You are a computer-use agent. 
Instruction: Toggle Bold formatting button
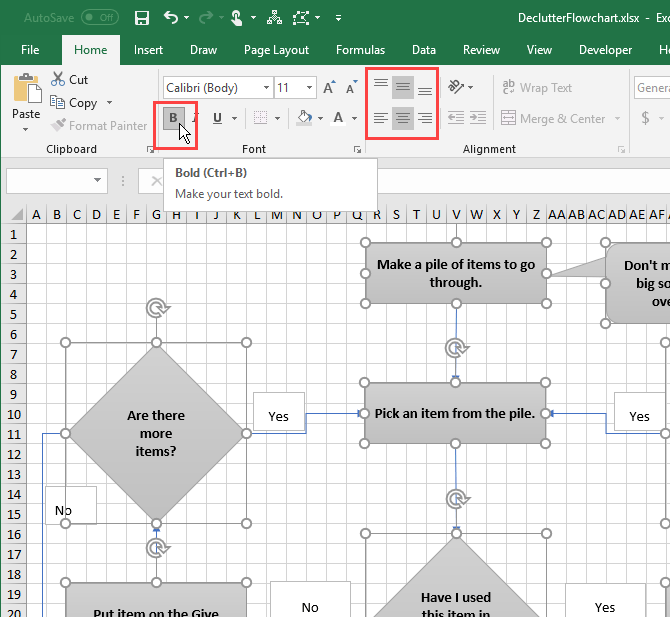tap(174, 118)
